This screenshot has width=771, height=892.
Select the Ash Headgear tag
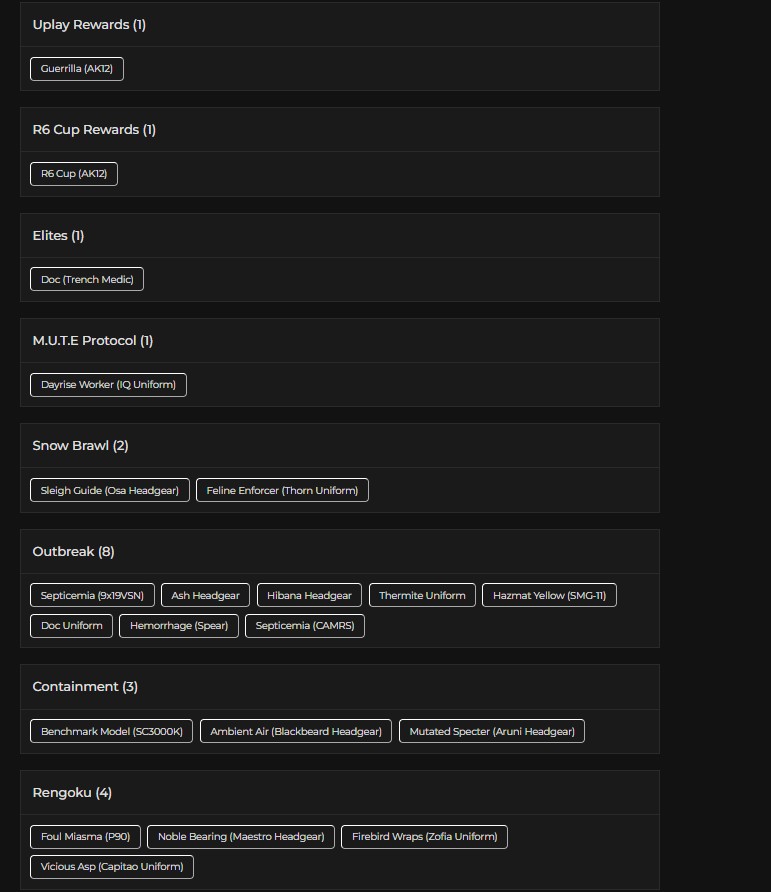click(x=205, y=596)
